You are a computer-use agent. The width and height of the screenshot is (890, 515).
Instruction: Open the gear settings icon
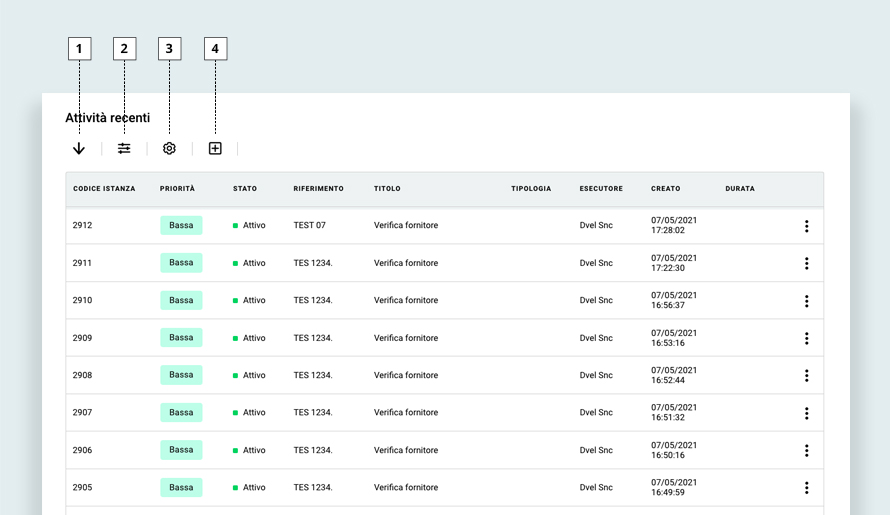pos(169,148)
